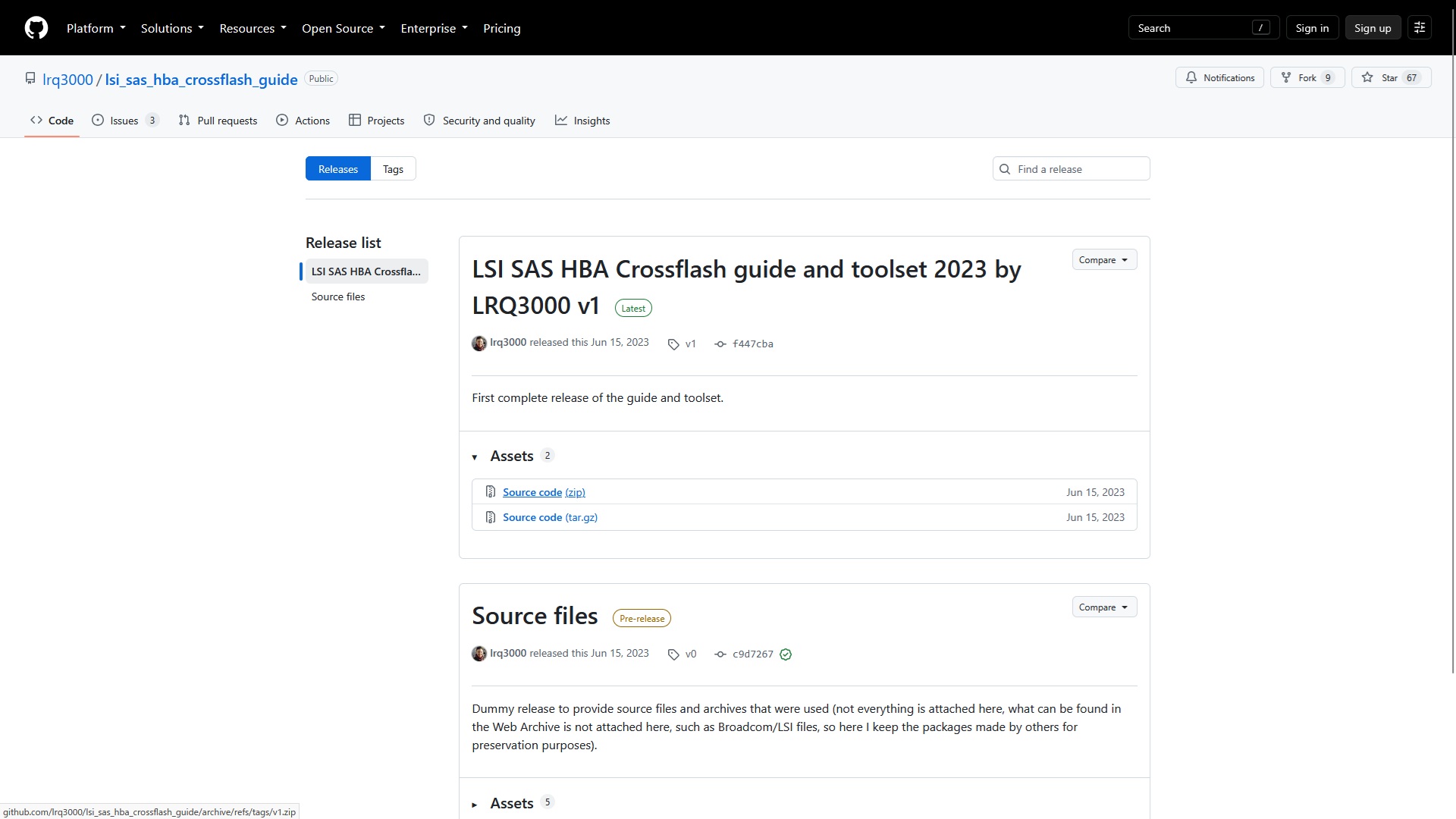Image resolution: width=1456 pixels, height=819 pixels.
Task: Click the Notifications bell button
Action: coord(1219,77)
